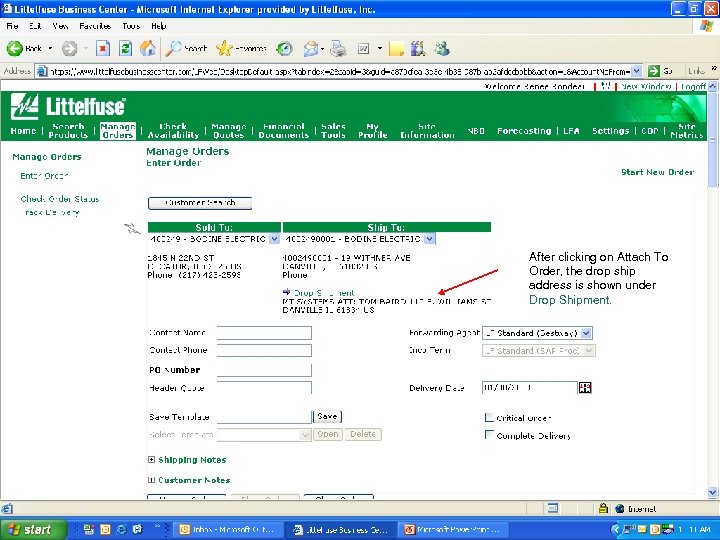This screenshot has height=540, width=720.
Task: Click the Save template button
Action: click(x=327, y=416)
